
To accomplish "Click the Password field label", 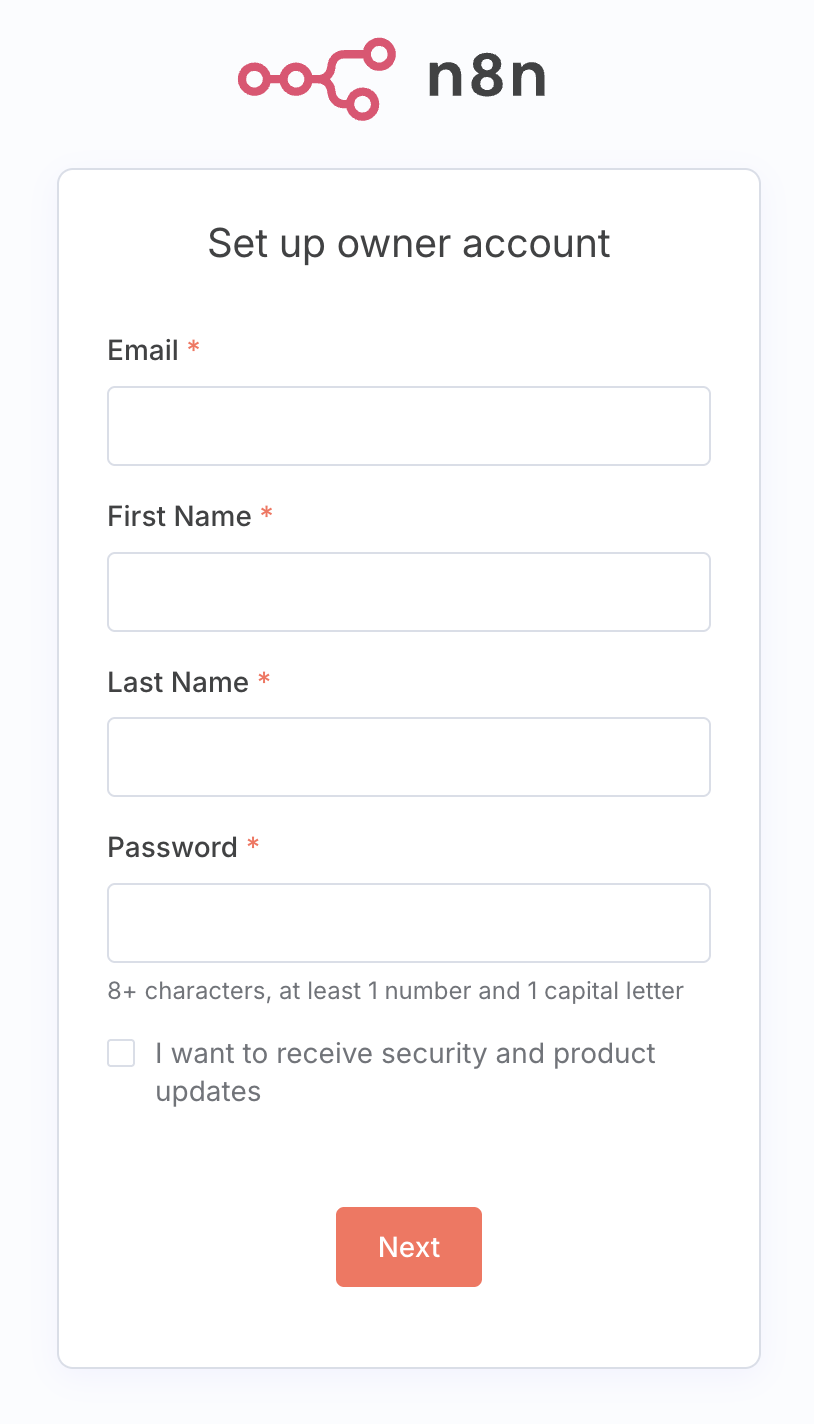I will (172, 847).
